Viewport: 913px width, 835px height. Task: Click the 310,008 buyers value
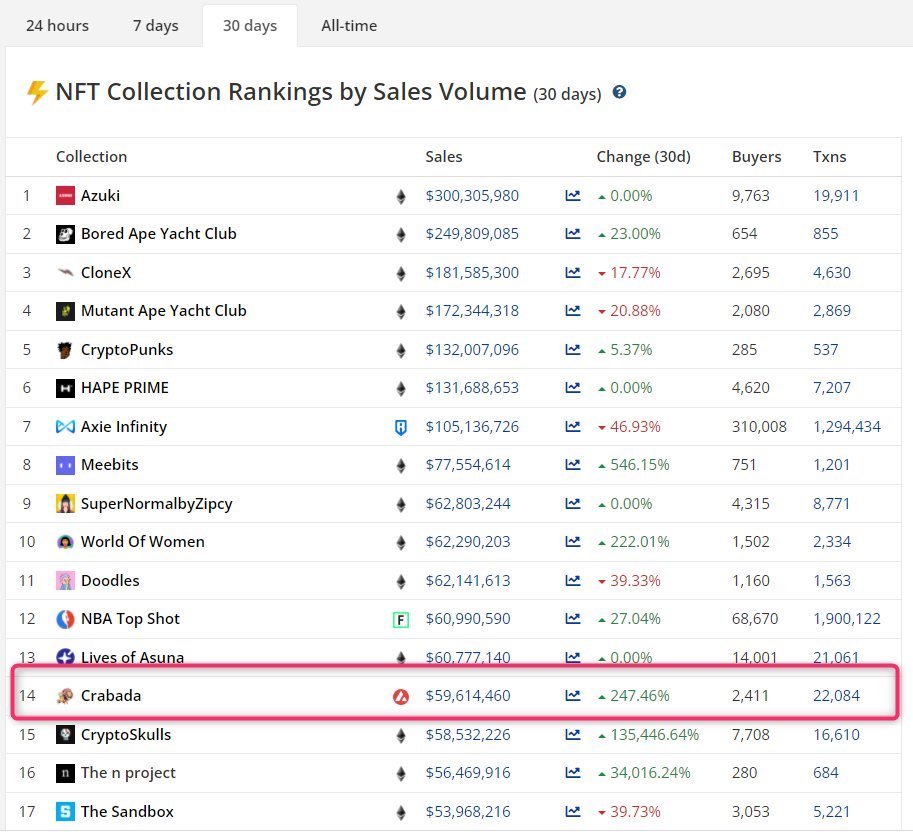tap(759, 427)
